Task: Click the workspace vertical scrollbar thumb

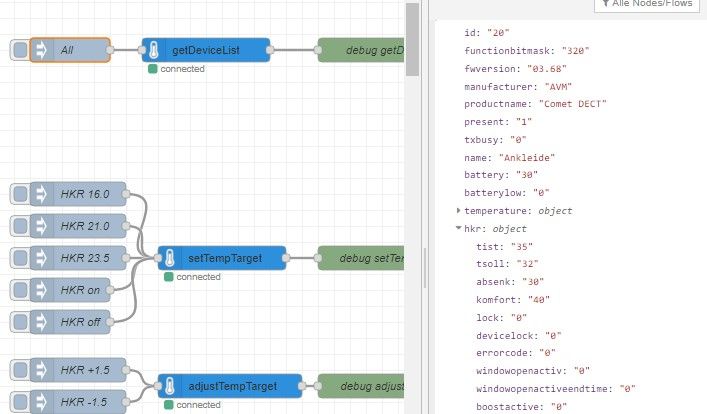Action: pos(412,39)
